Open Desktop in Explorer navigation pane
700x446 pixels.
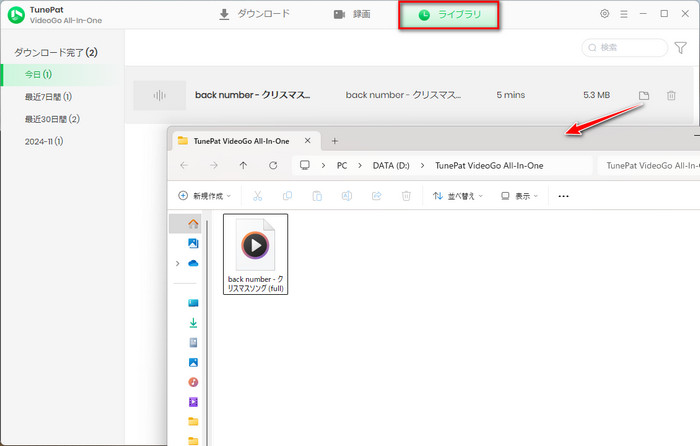(x=193, y=303)
